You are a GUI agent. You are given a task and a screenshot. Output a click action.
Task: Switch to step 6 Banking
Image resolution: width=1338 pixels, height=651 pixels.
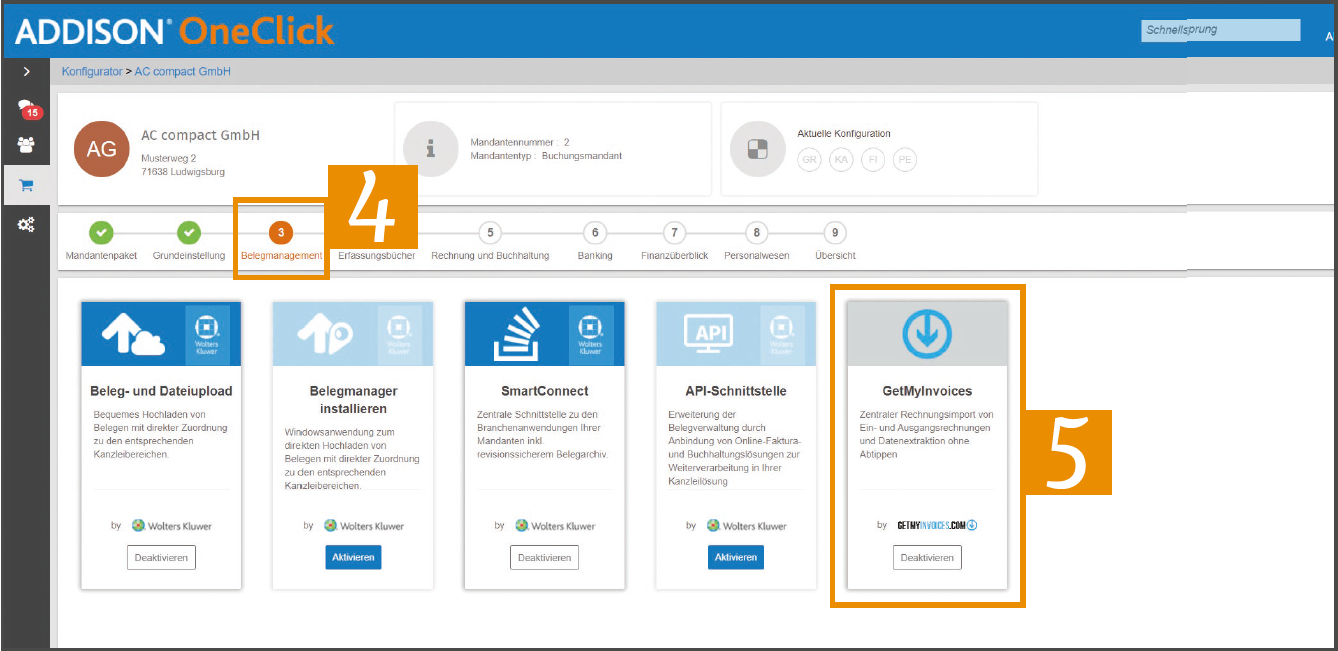(x=595, y=240)
